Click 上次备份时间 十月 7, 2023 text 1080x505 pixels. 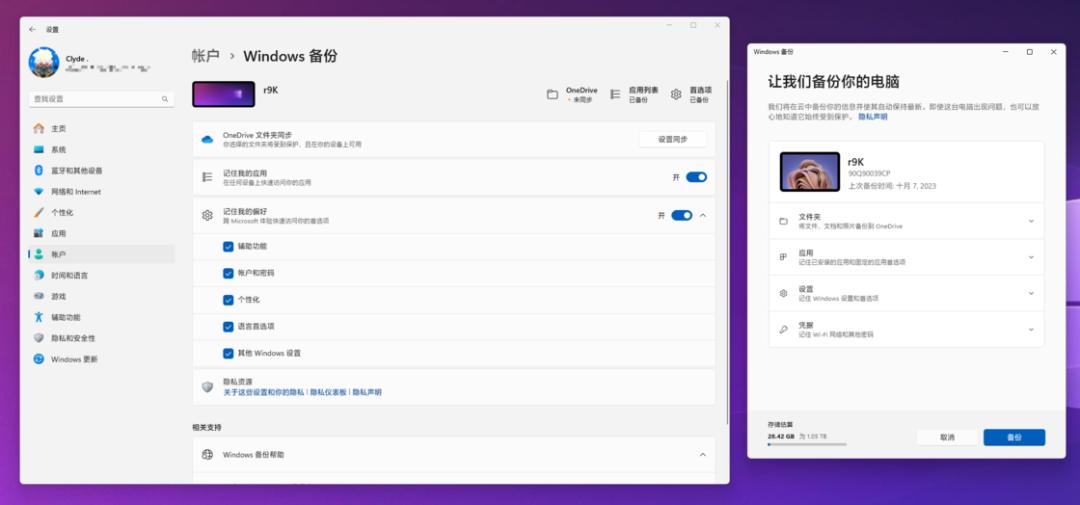892,186
